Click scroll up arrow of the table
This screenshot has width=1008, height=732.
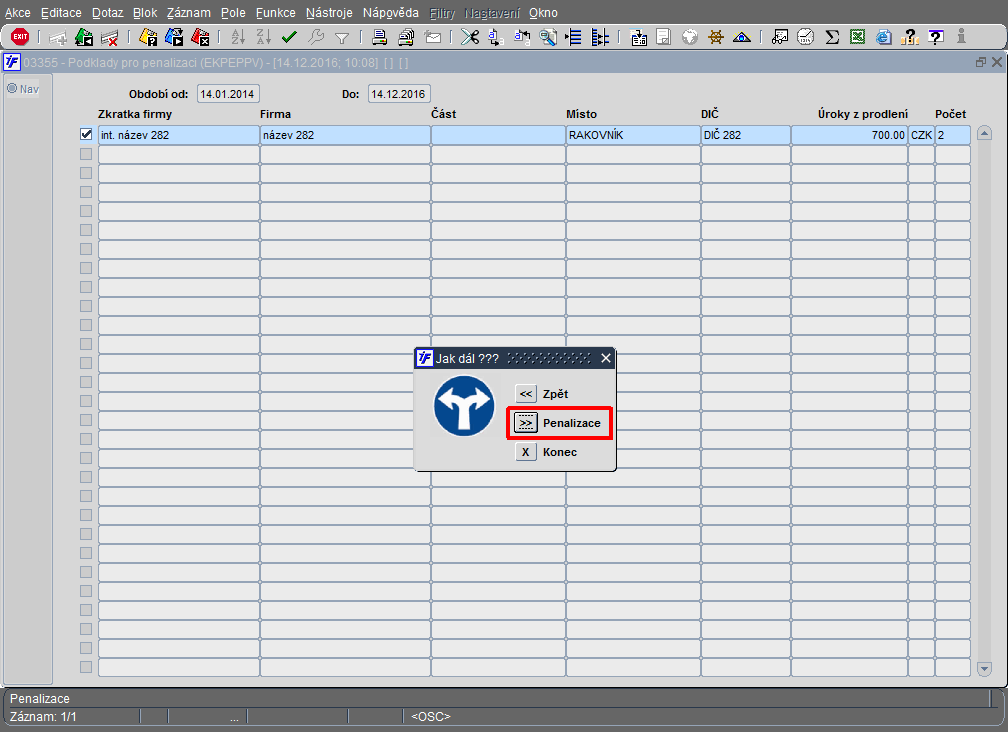coord(984,133)
